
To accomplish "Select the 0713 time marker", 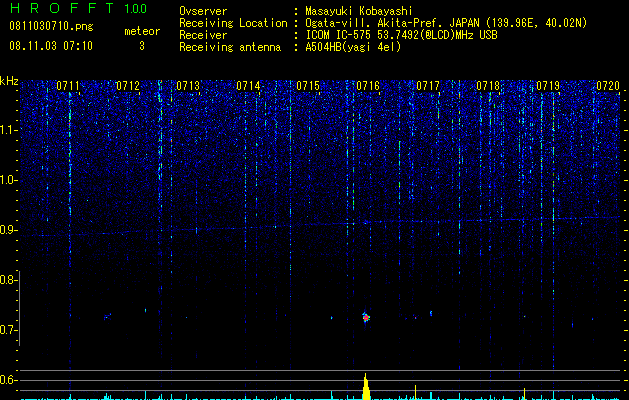I will 188,86.
